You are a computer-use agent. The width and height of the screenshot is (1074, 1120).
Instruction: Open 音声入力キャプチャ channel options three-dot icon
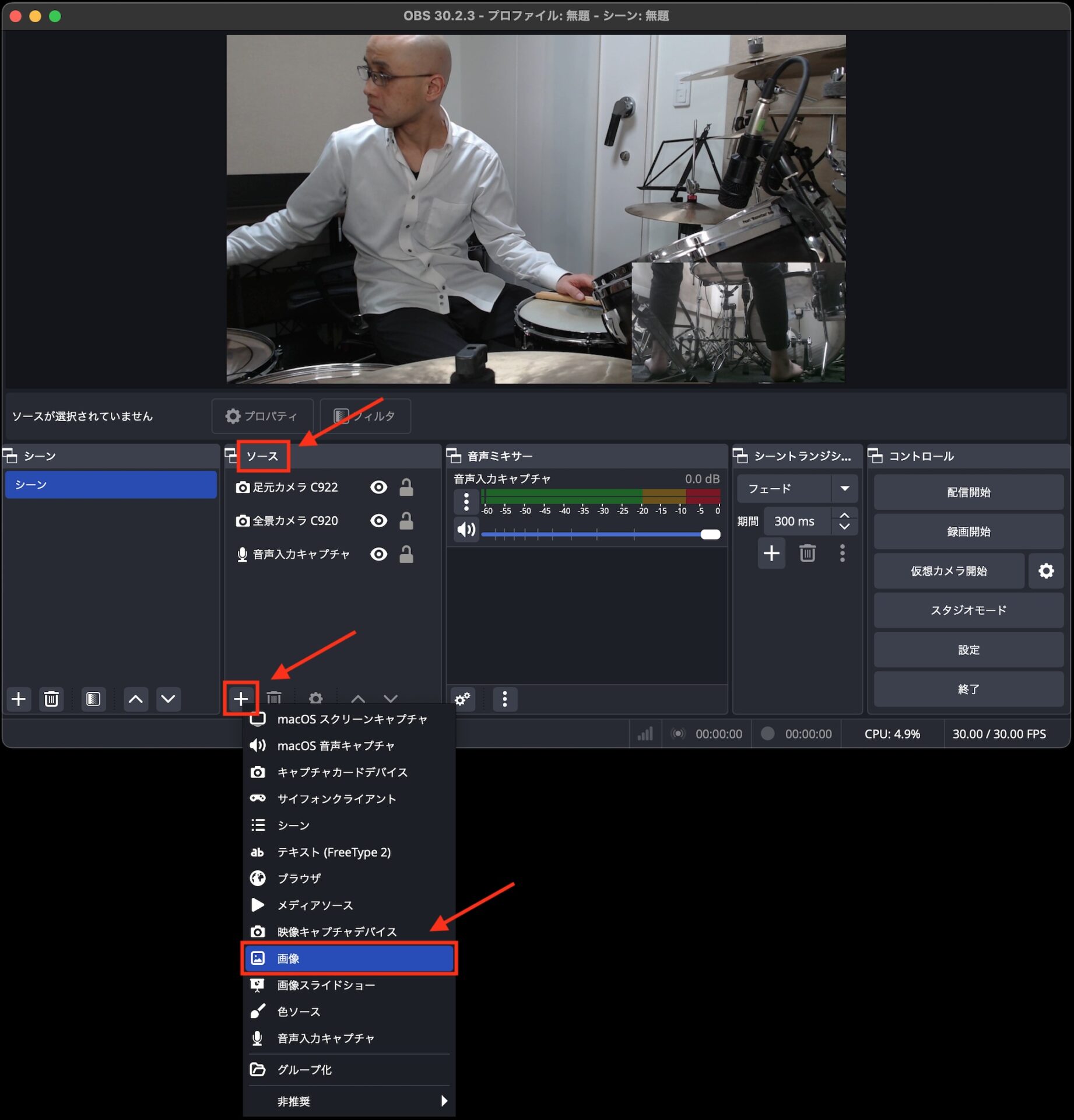pyautogui.click(x=466, y=502)
